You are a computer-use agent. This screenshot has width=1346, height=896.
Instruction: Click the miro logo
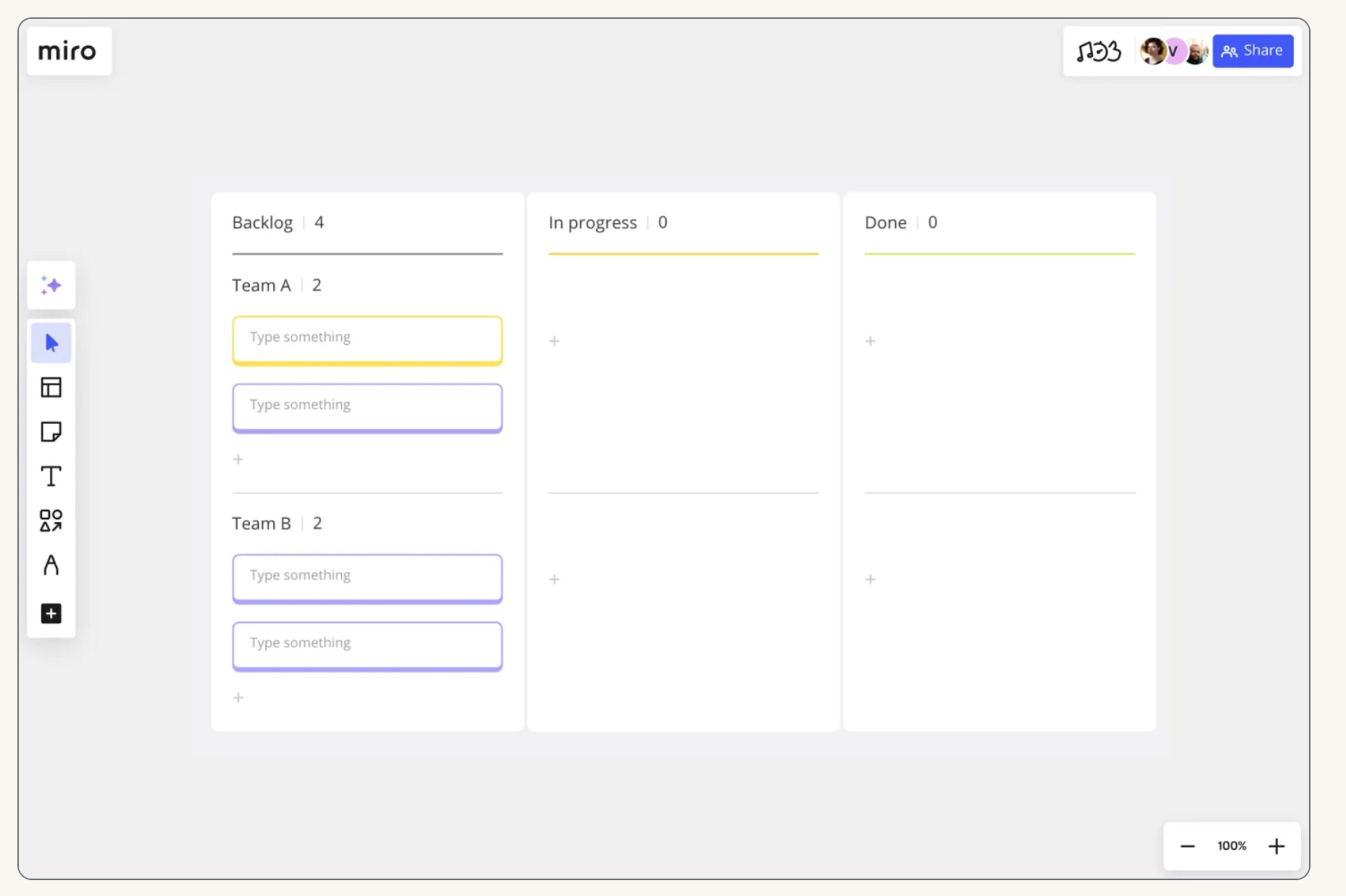(x=67, y=52)
